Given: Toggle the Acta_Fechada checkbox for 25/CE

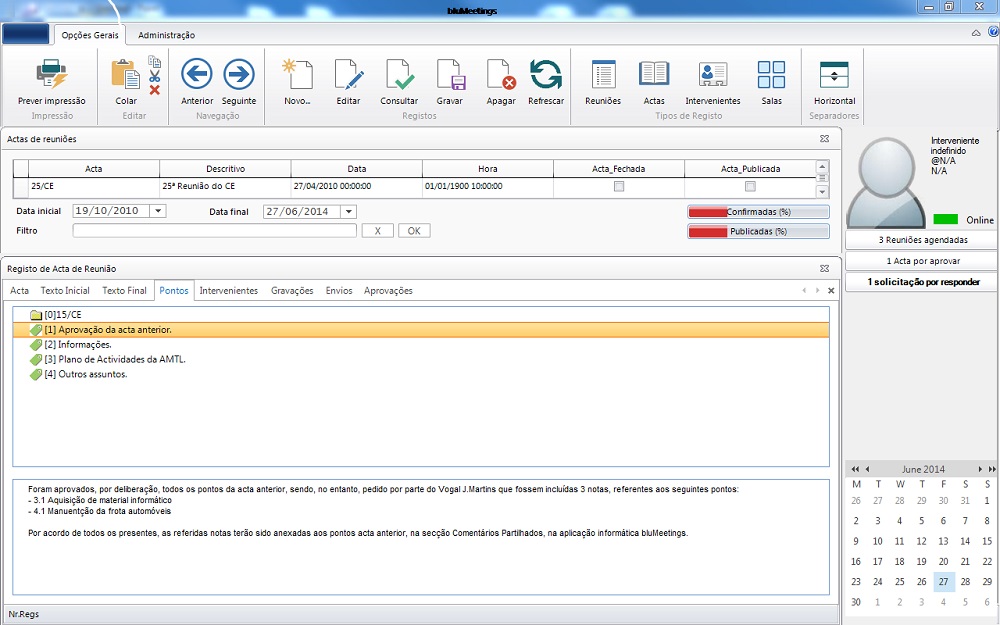Looking at the screenshot, I should 619,186.
